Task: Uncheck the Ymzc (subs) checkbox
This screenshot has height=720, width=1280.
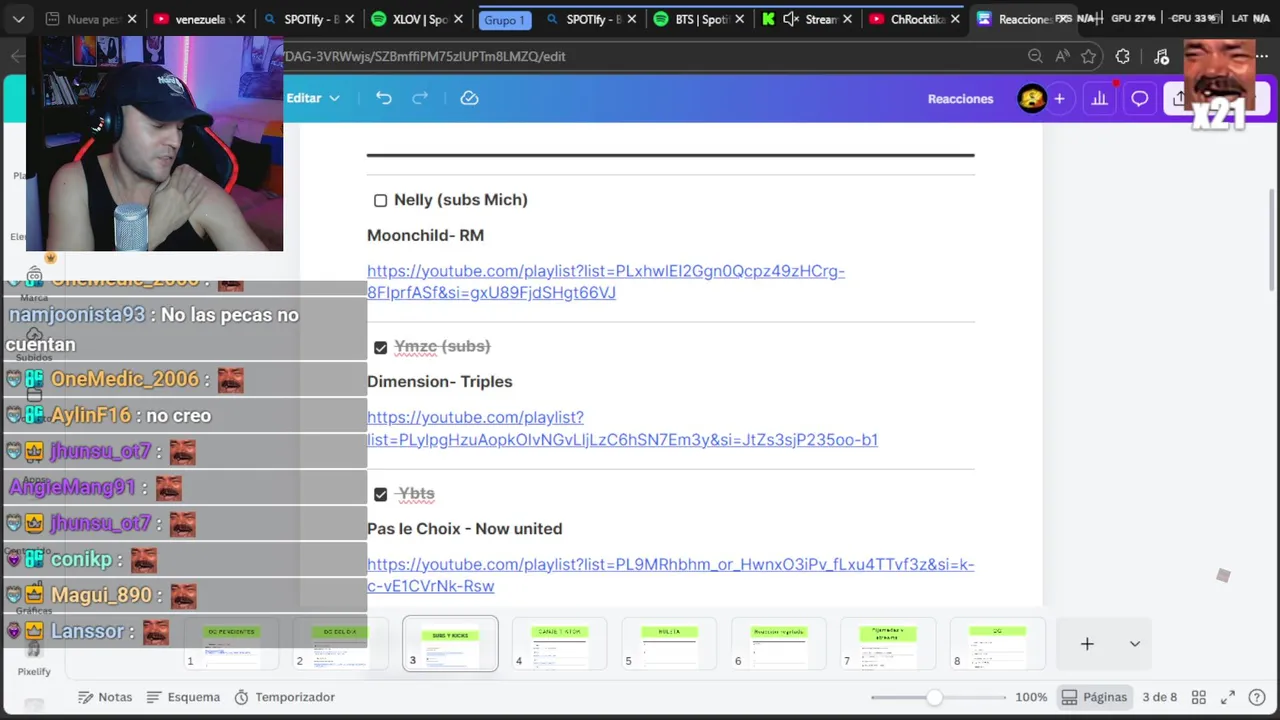Action: 380,348
